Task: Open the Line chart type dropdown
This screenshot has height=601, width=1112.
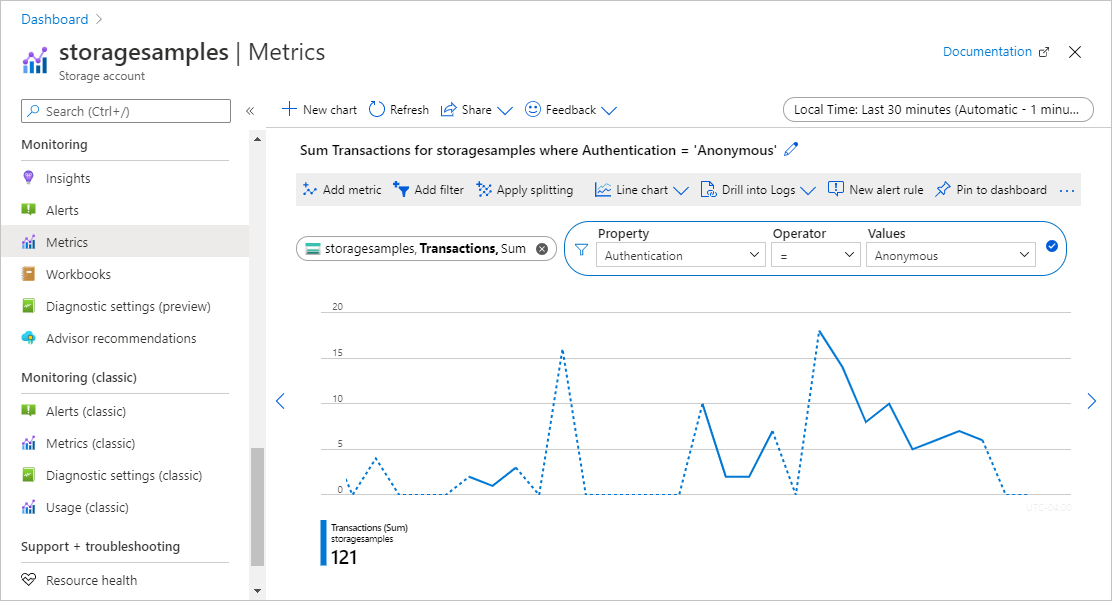Action: click(x=642, y=189)
